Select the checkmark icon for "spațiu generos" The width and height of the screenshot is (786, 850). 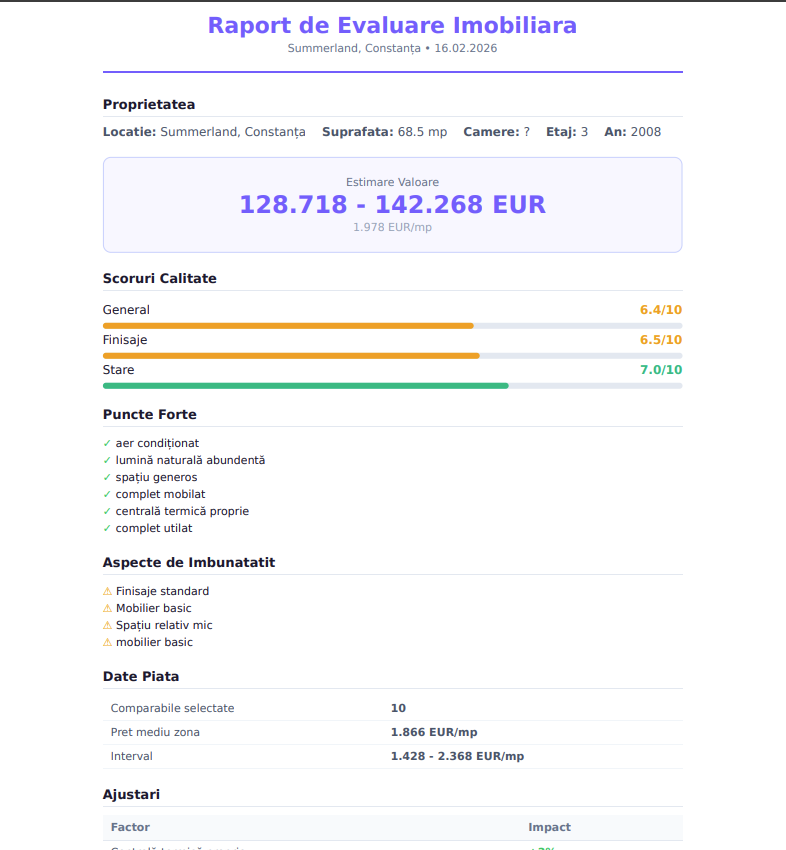coord(107,477)
